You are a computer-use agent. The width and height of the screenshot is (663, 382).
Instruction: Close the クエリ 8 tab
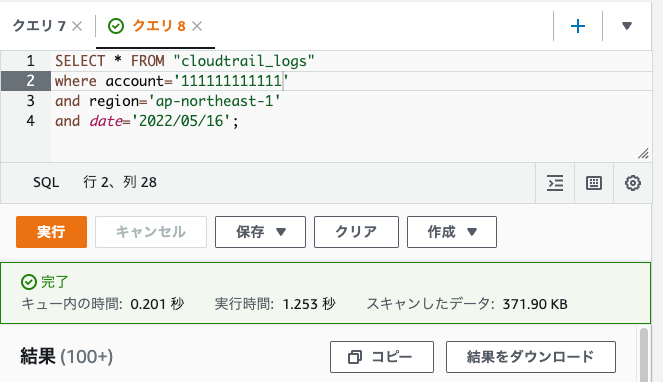197,26
